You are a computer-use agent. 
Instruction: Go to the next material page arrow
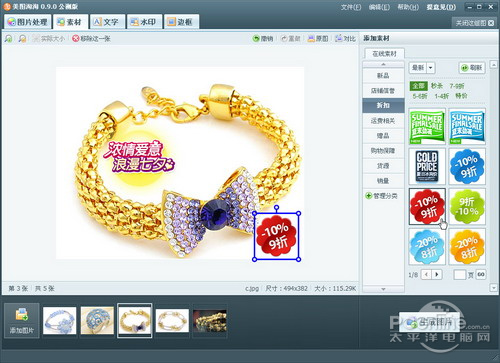[x=437, y=275]
